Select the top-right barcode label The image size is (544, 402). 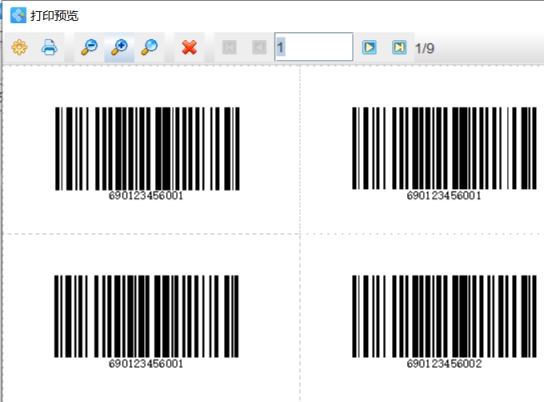pyautogui.click(x=444, y=154)
